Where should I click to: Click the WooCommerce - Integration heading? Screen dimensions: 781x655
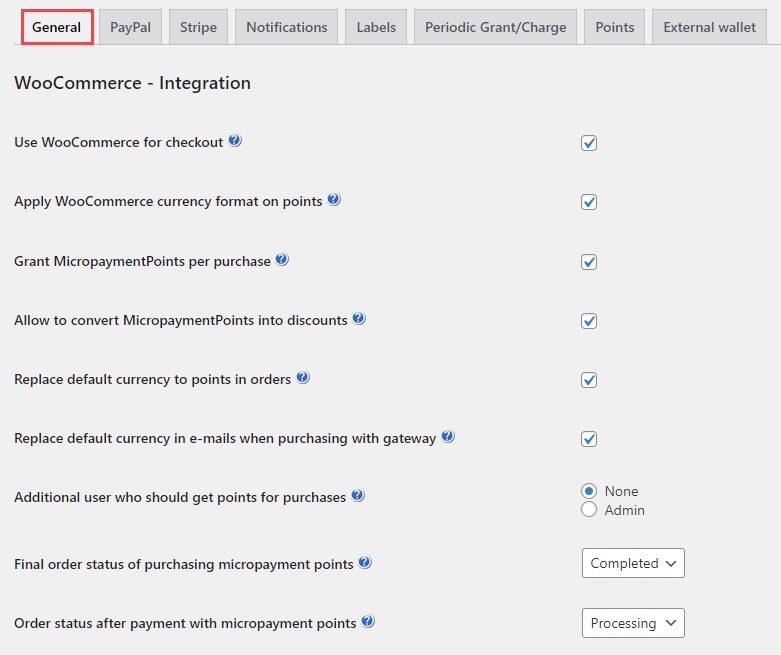pos(132,83)
